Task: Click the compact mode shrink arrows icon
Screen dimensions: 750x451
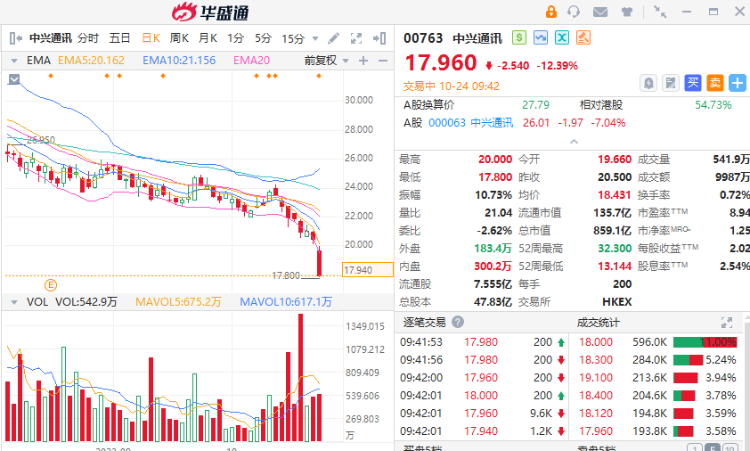Action: tap(660, 11)
